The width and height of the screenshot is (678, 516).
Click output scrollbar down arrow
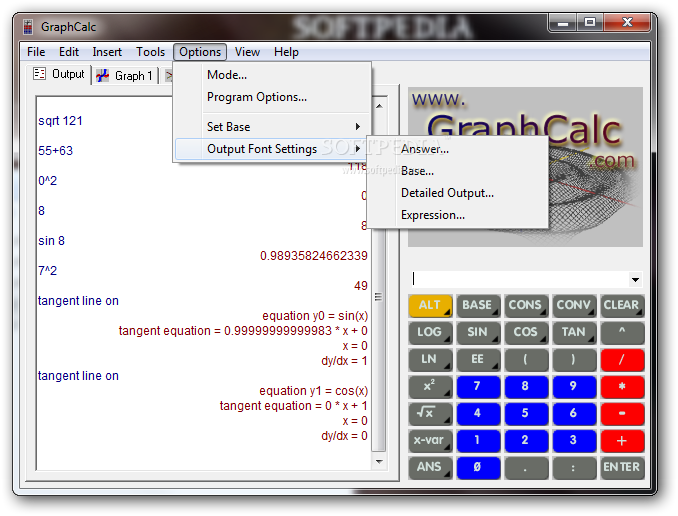tap(379, 462)
